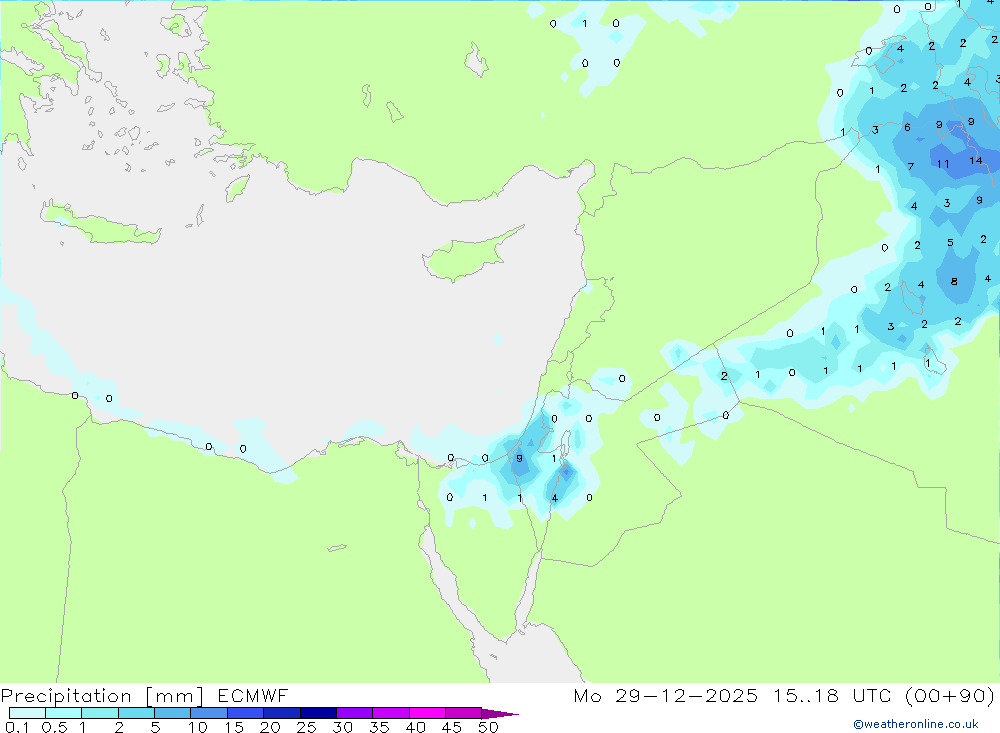Click the Precipitation [mm] ECMWF title
The image size is (1000, 733).
point(144,695)
